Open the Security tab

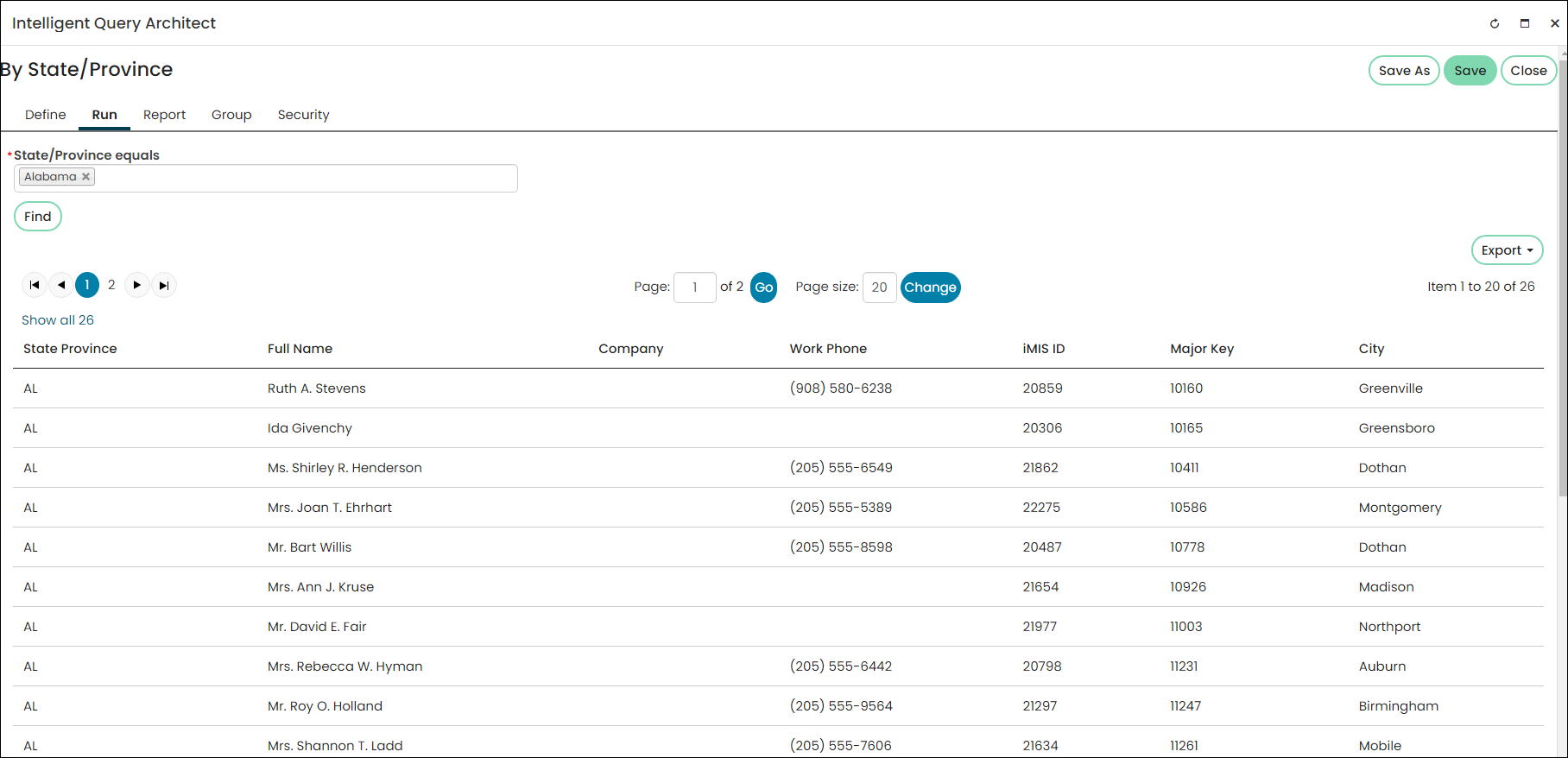pyautogui.click(x=303, y=115)
